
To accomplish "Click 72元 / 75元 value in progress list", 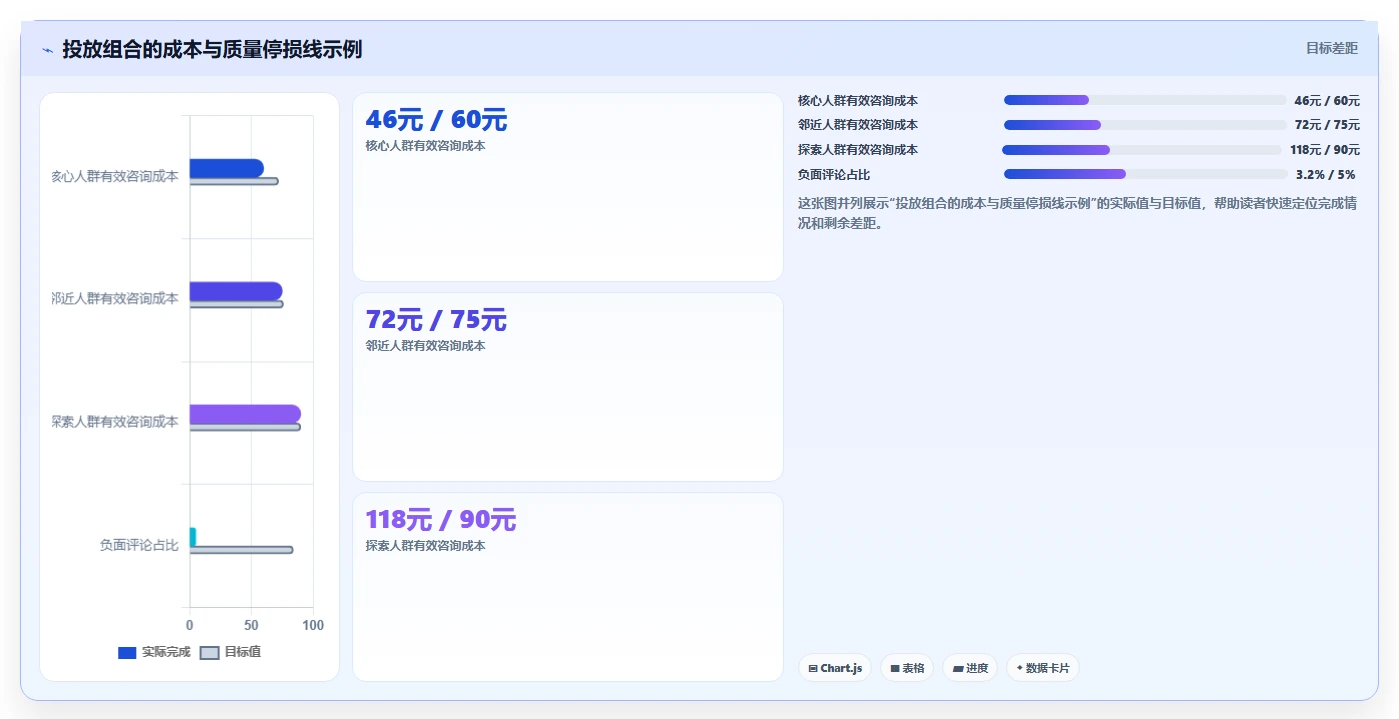I will (1327, 125).
